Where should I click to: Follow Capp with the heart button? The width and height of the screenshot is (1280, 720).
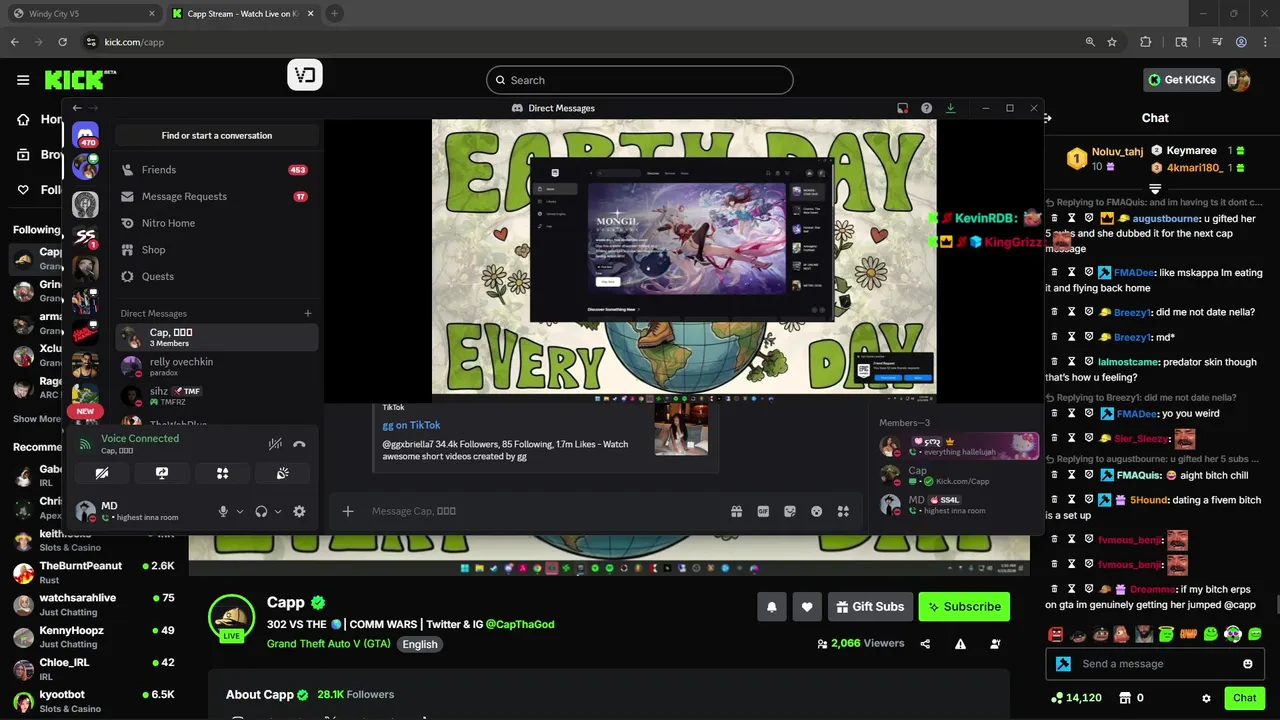[807, 606]
